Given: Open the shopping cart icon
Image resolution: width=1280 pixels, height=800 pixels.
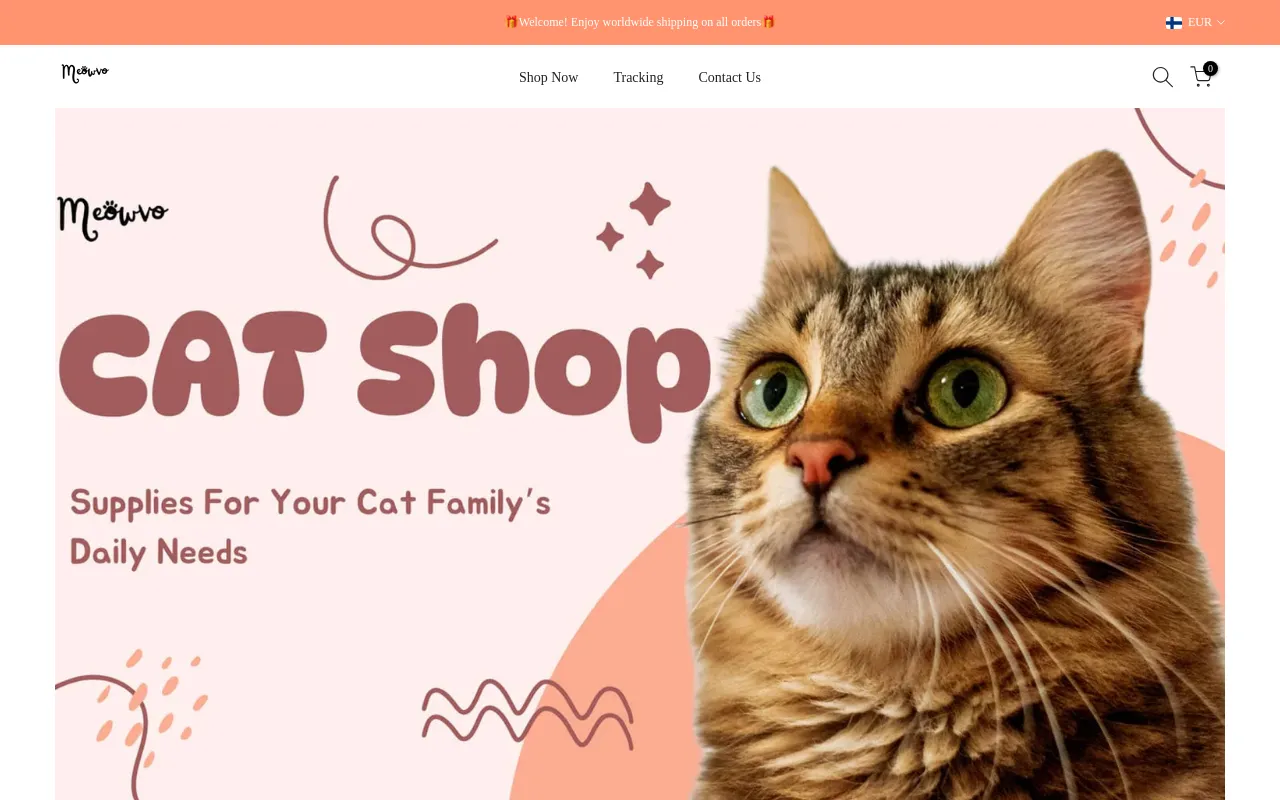Looking at the screenshot, I should point(1201,77).
